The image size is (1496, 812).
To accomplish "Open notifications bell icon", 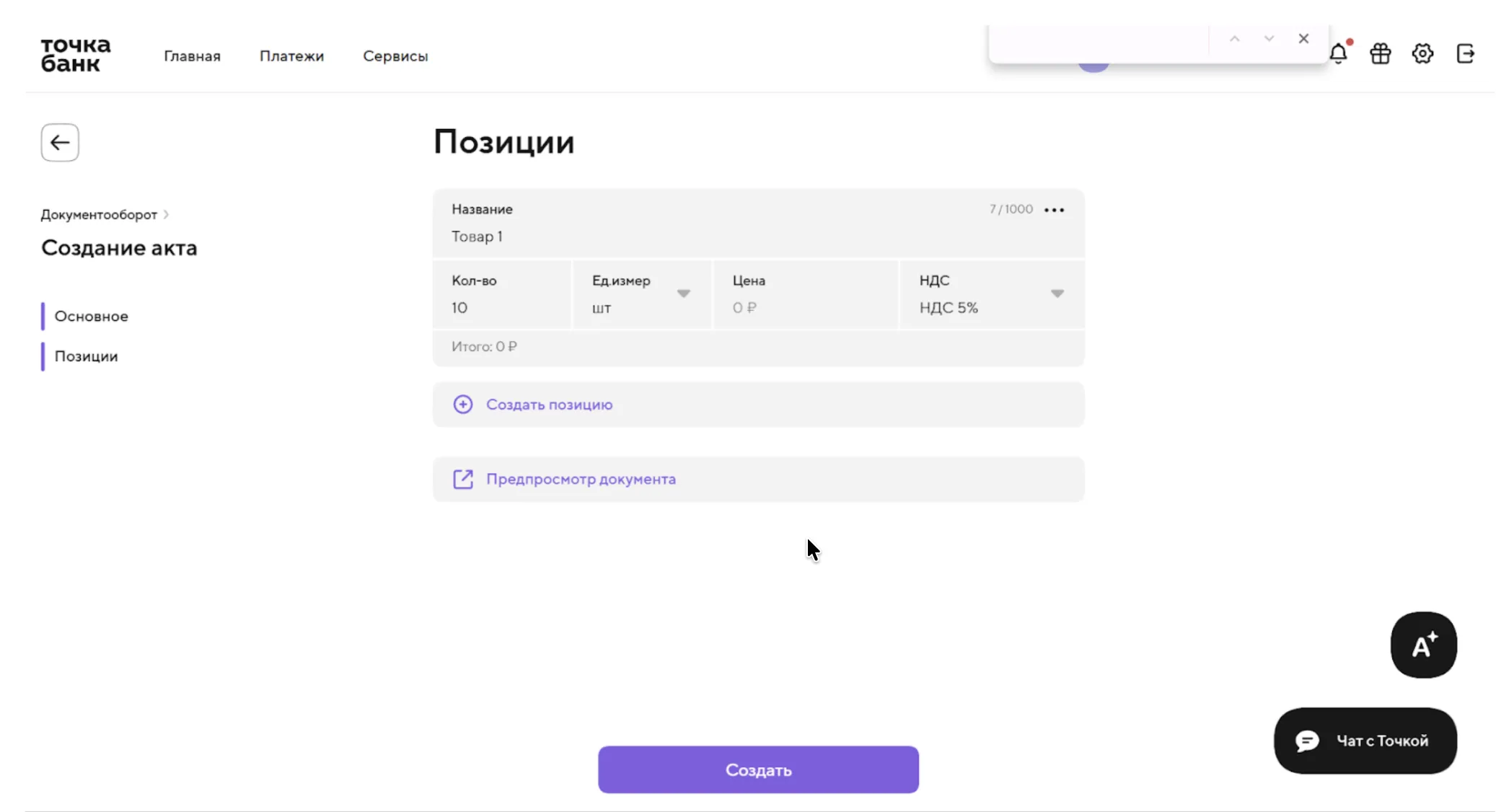I will coord(1338,54).
